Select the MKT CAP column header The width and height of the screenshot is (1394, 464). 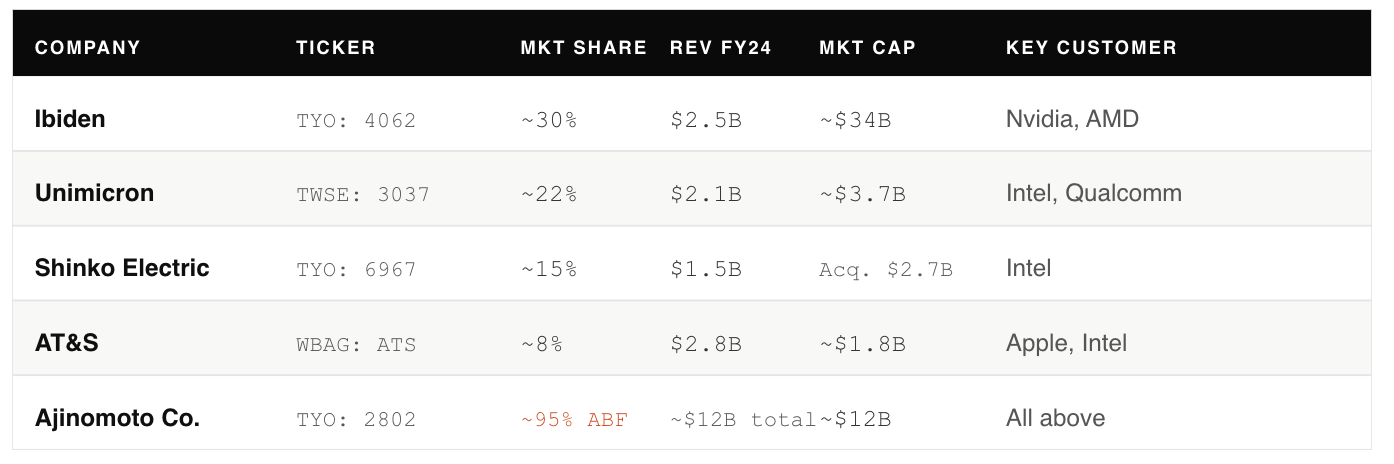point(868,48)
